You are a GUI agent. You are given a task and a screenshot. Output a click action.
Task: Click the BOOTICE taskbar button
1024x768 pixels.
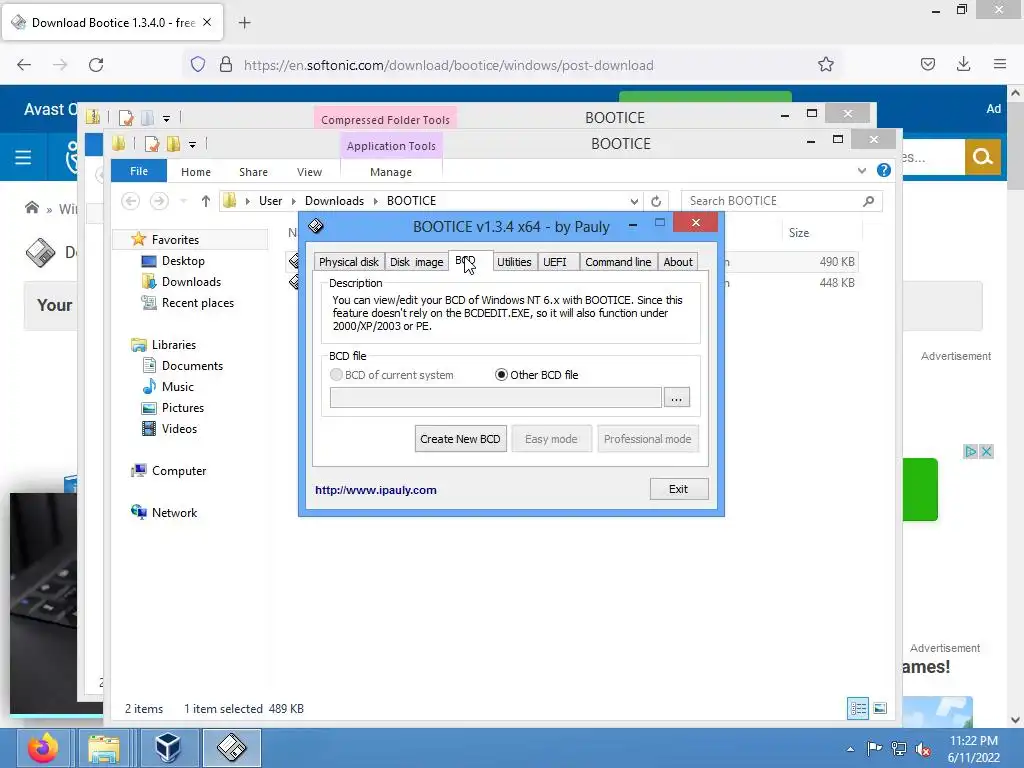click(x=232, y=748)
